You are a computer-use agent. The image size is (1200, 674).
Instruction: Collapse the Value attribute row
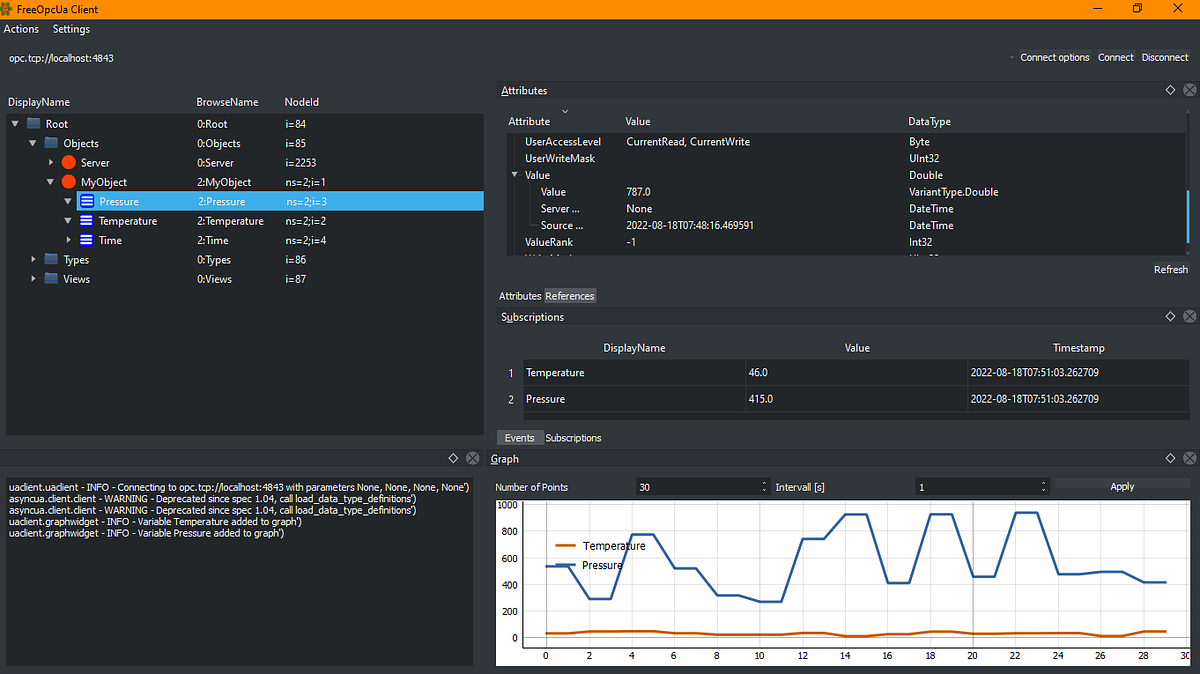515,175
